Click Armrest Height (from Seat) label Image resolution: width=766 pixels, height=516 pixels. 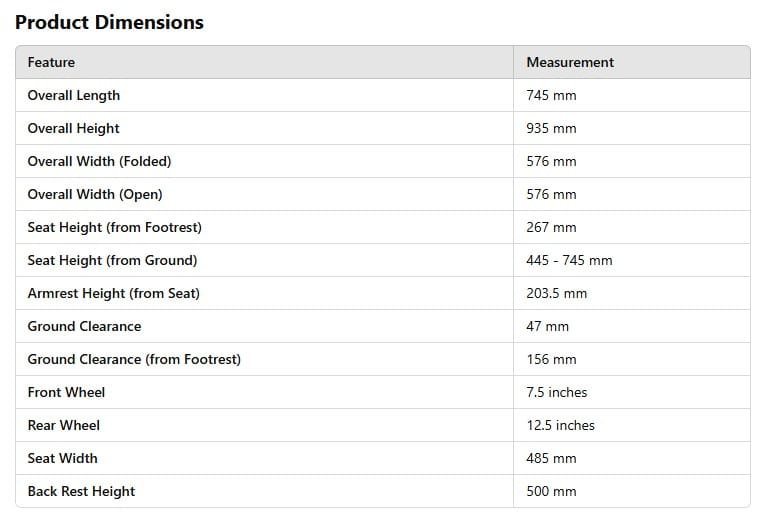pyautogui.click(x=113, y=293)
